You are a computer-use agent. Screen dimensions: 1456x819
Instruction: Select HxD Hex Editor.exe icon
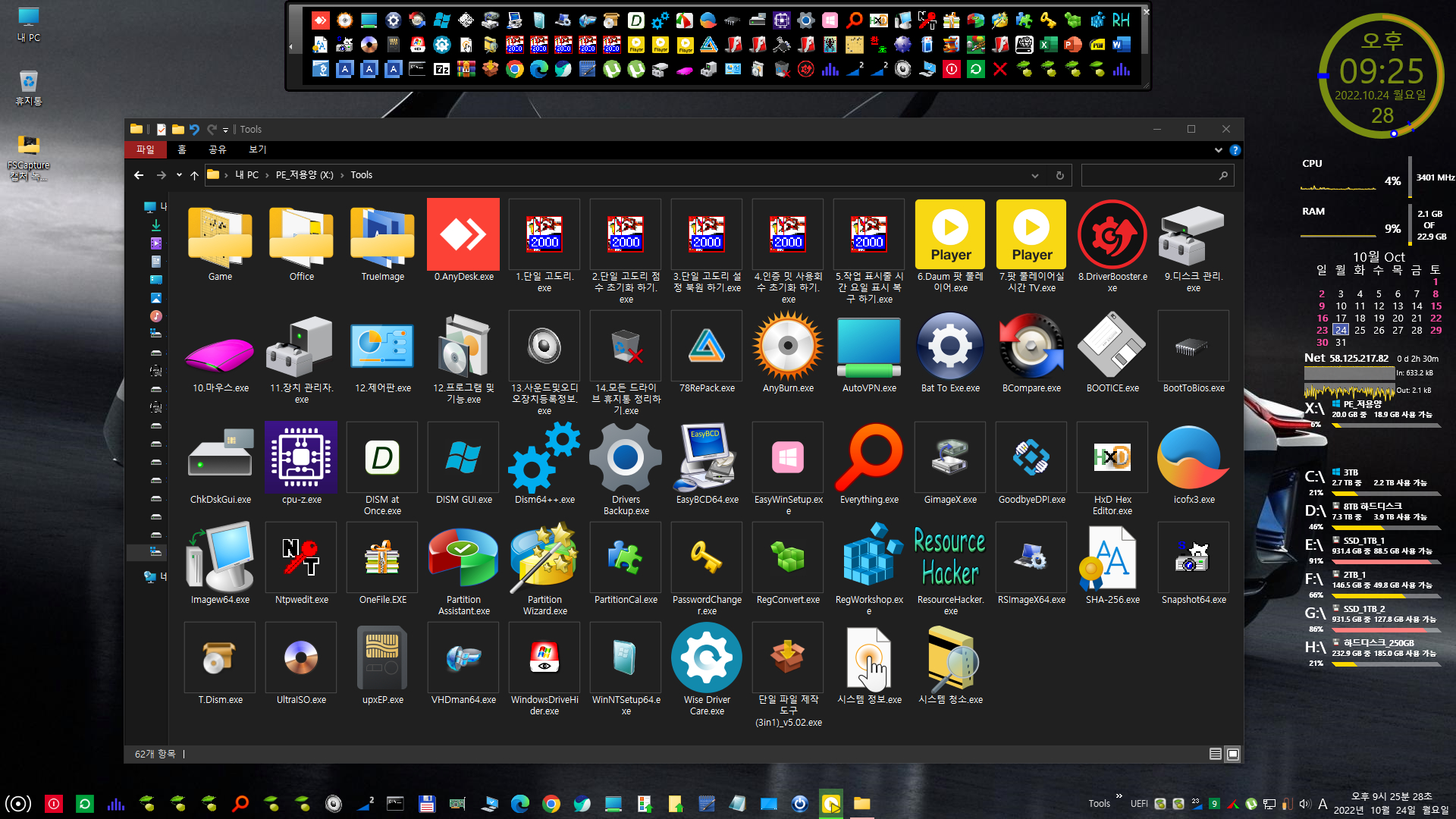click(1112, 457)
